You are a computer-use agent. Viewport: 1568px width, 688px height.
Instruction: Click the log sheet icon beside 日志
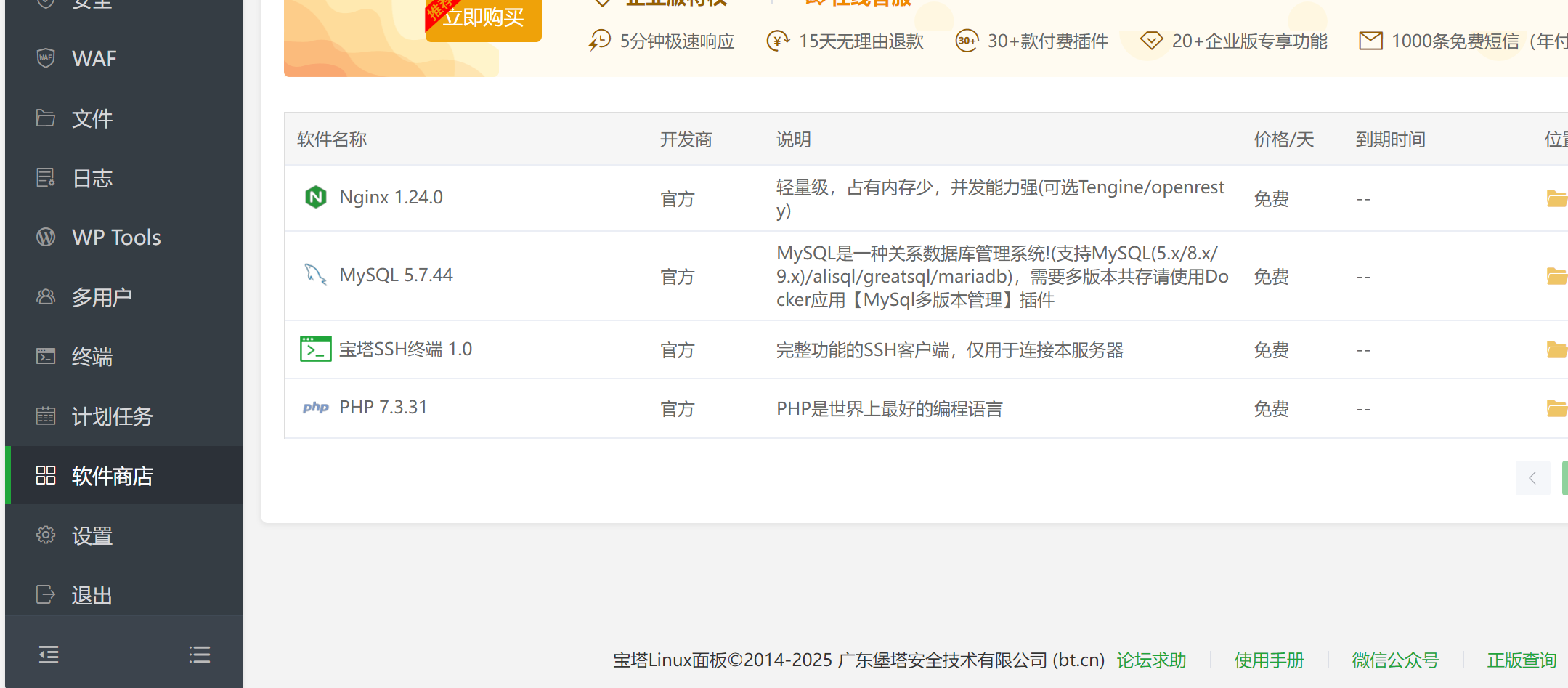[46, 177]
